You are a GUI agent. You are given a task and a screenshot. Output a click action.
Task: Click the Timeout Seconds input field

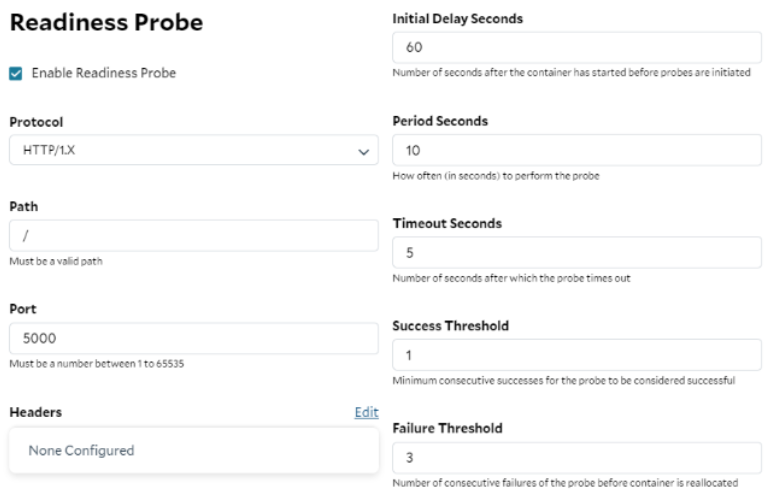(577, 253)
